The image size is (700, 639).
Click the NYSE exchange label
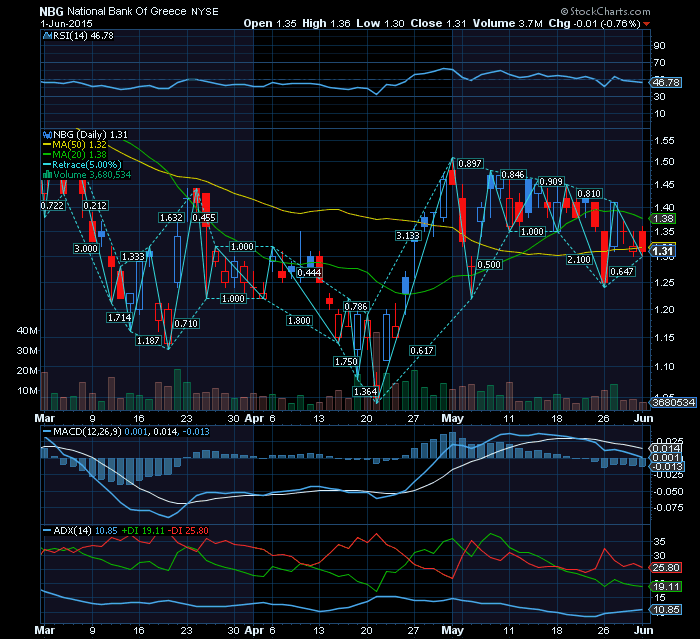(x=205, y=12)
